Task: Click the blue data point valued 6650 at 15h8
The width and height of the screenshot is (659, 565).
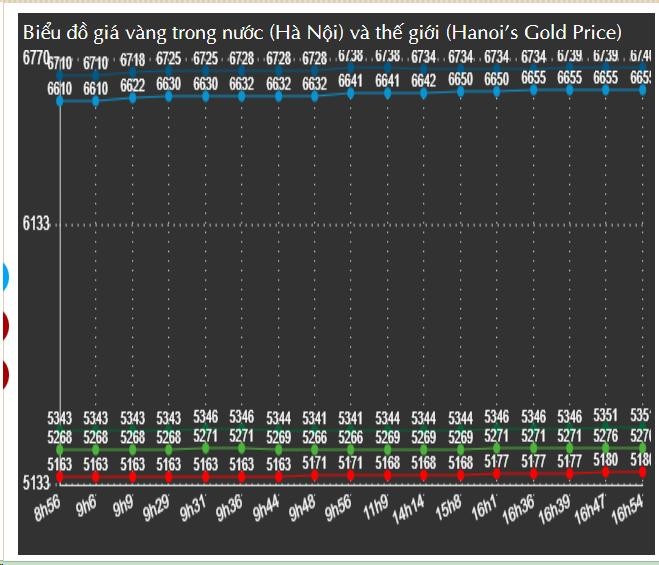Action: pos(460,91)
